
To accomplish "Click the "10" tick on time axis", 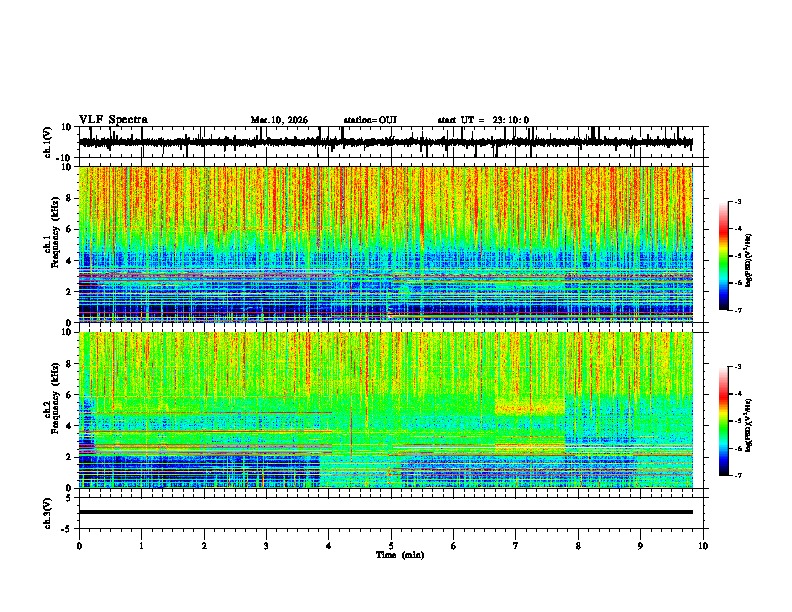I will [703, 546].
